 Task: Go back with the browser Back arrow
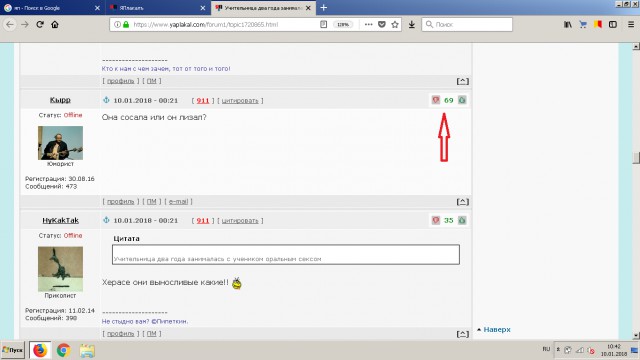(10, 24)
